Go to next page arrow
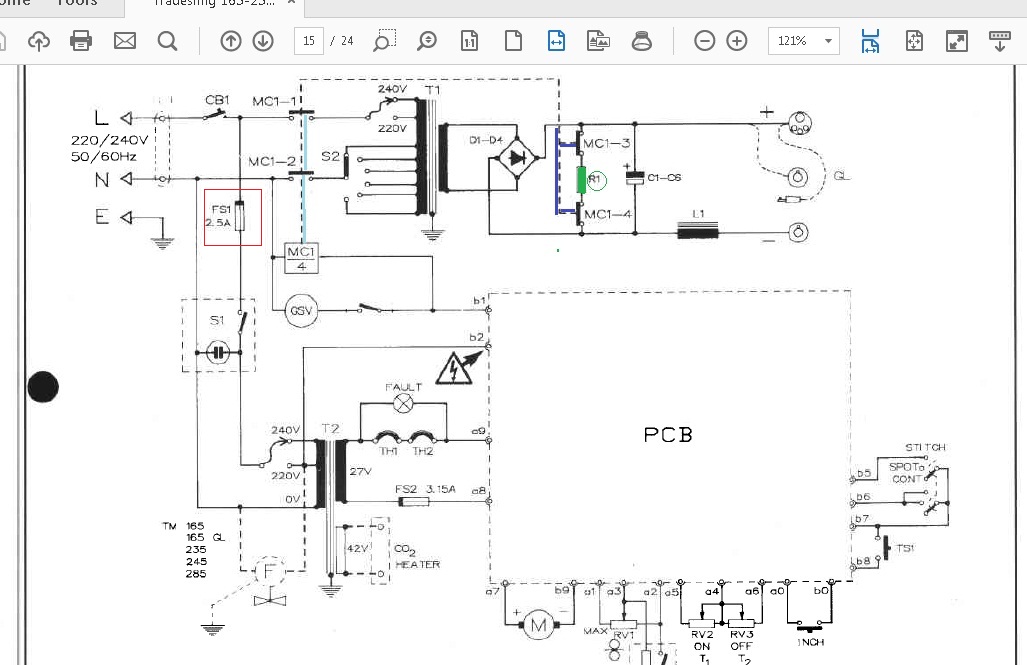 tap(263, 41)
